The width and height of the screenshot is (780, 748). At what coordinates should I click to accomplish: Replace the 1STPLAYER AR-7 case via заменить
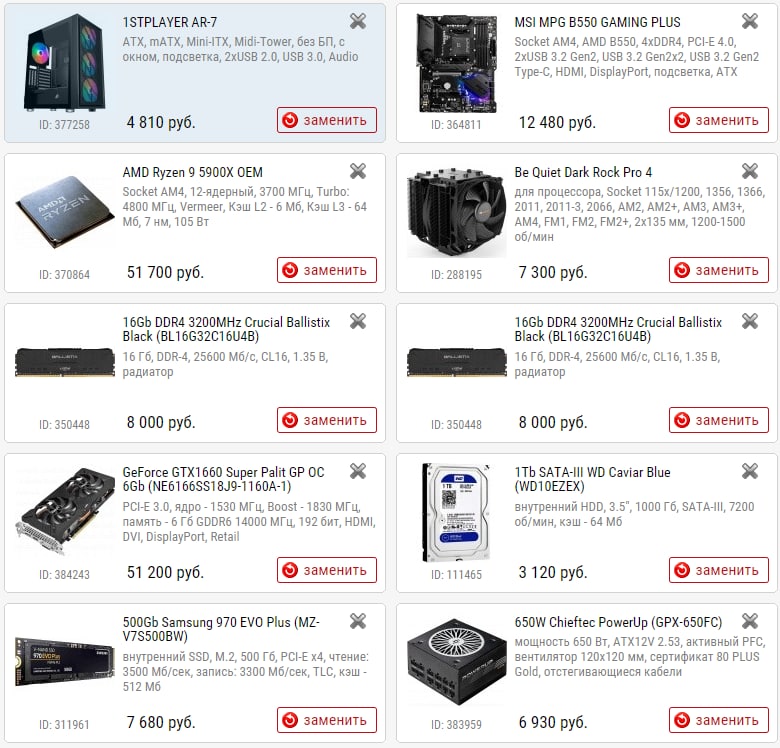coord(327,120)
